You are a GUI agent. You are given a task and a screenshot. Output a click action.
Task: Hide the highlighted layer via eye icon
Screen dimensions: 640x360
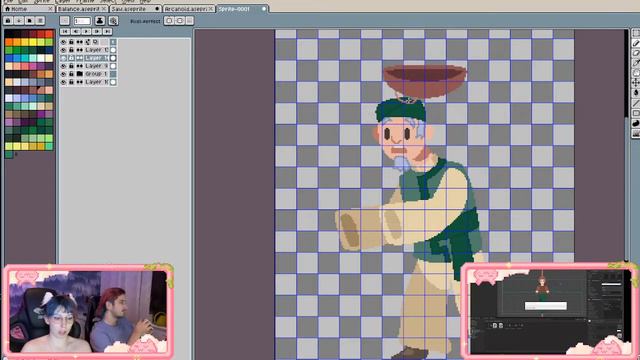pos(63,58)
